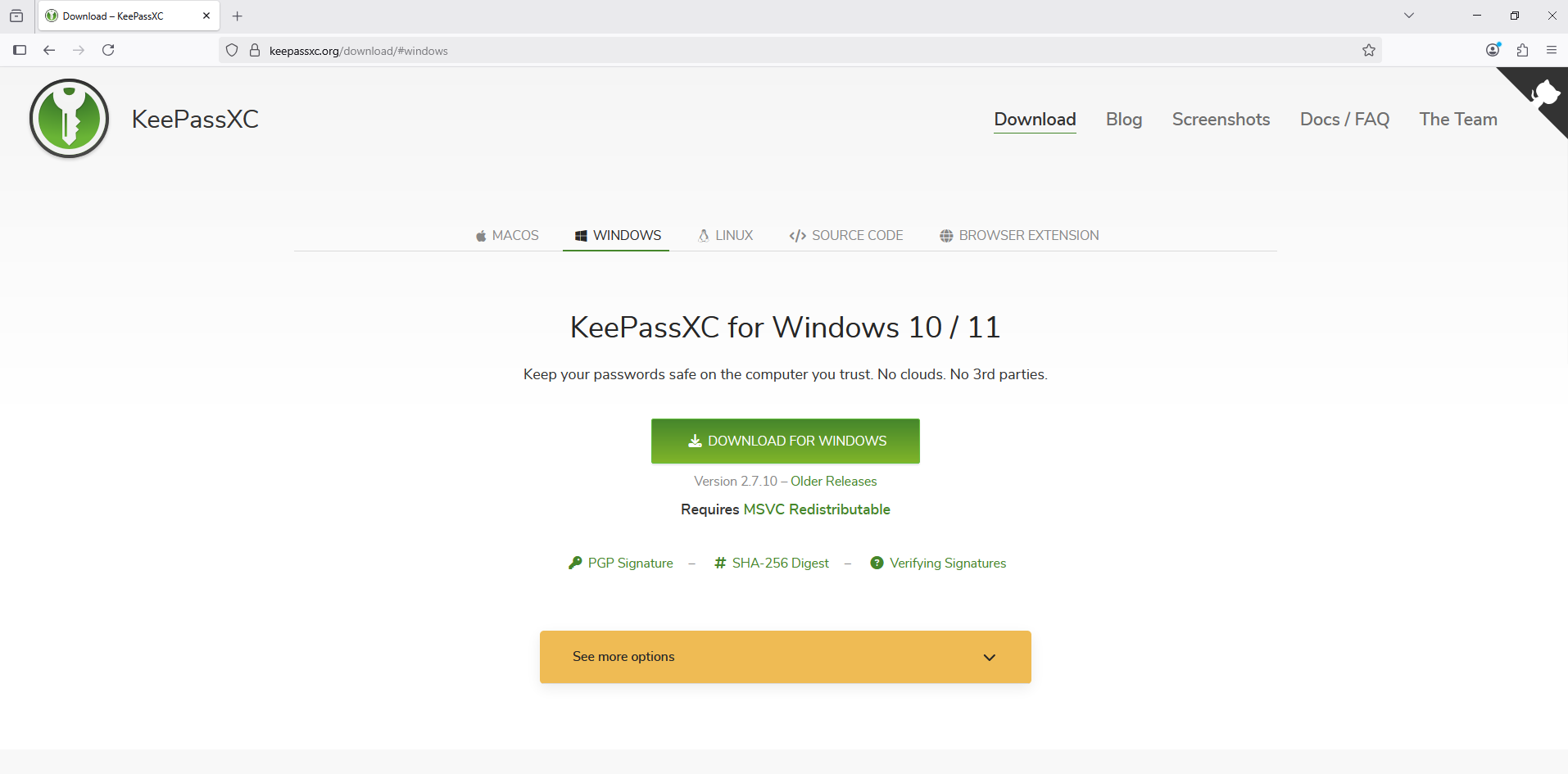This screenshot has height=774, width=1568.
Task: Expand the See more options panel
Action: (786, 657)
